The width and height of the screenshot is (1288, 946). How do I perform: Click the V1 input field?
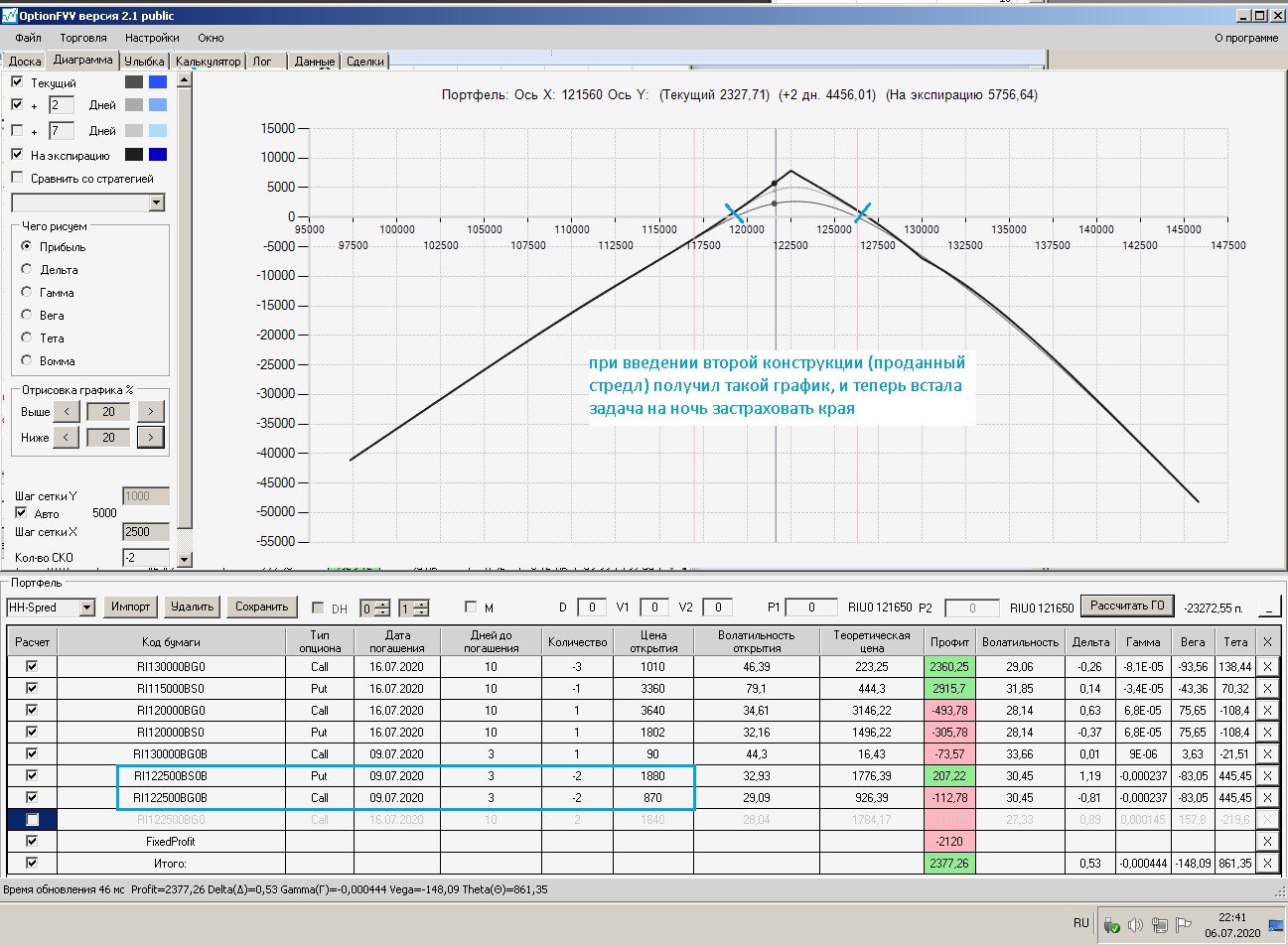[x=654, y=608]
